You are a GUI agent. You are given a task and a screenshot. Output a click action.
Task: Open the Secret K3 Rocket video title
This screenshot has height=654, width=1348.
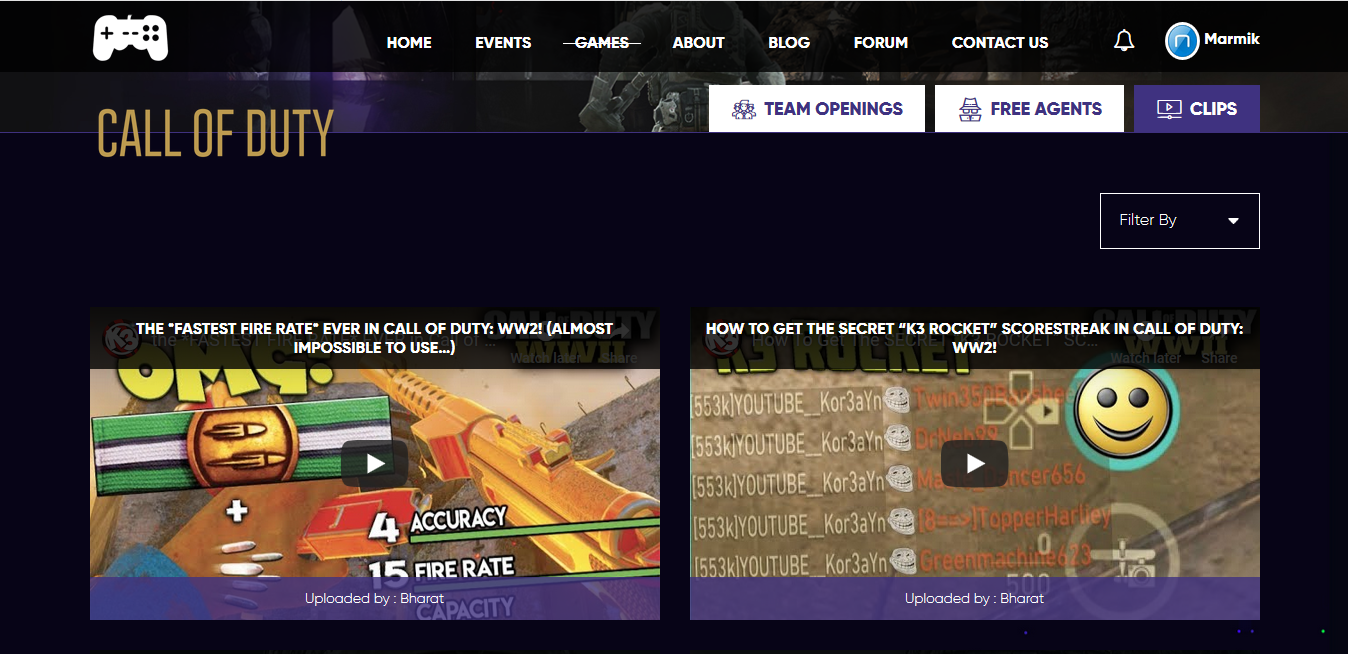pyautogui.click(x=974, y=337)
